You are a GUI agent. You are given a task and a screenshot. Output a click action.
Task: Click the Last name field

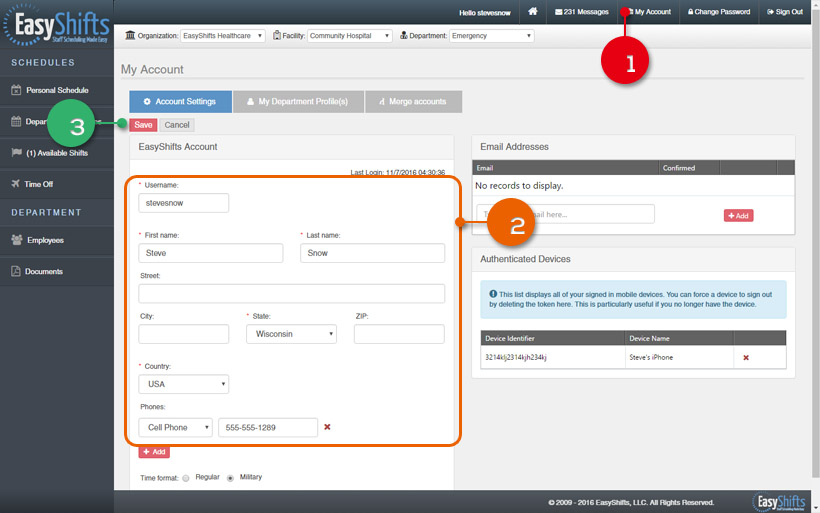[x=372, y=253]
